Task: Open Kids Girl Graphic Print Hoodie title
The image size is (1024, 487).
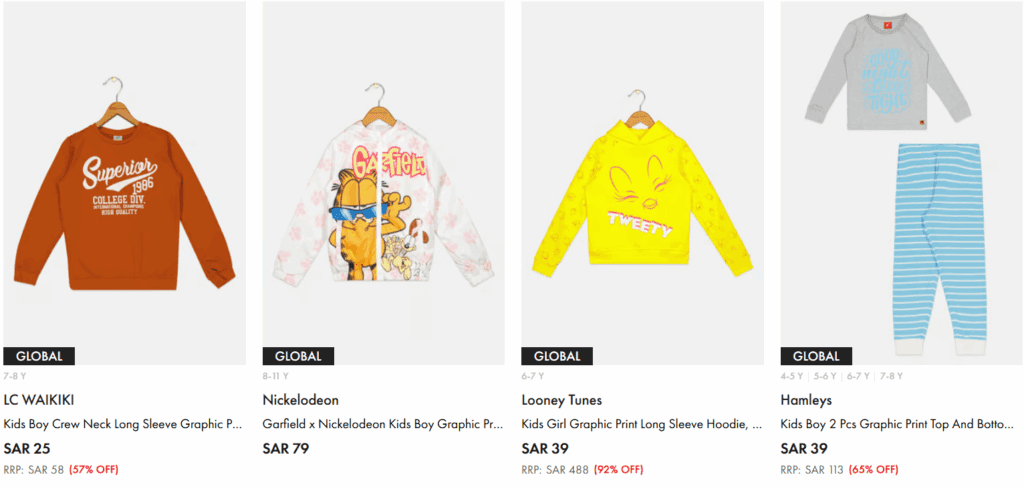Action: 642,424
